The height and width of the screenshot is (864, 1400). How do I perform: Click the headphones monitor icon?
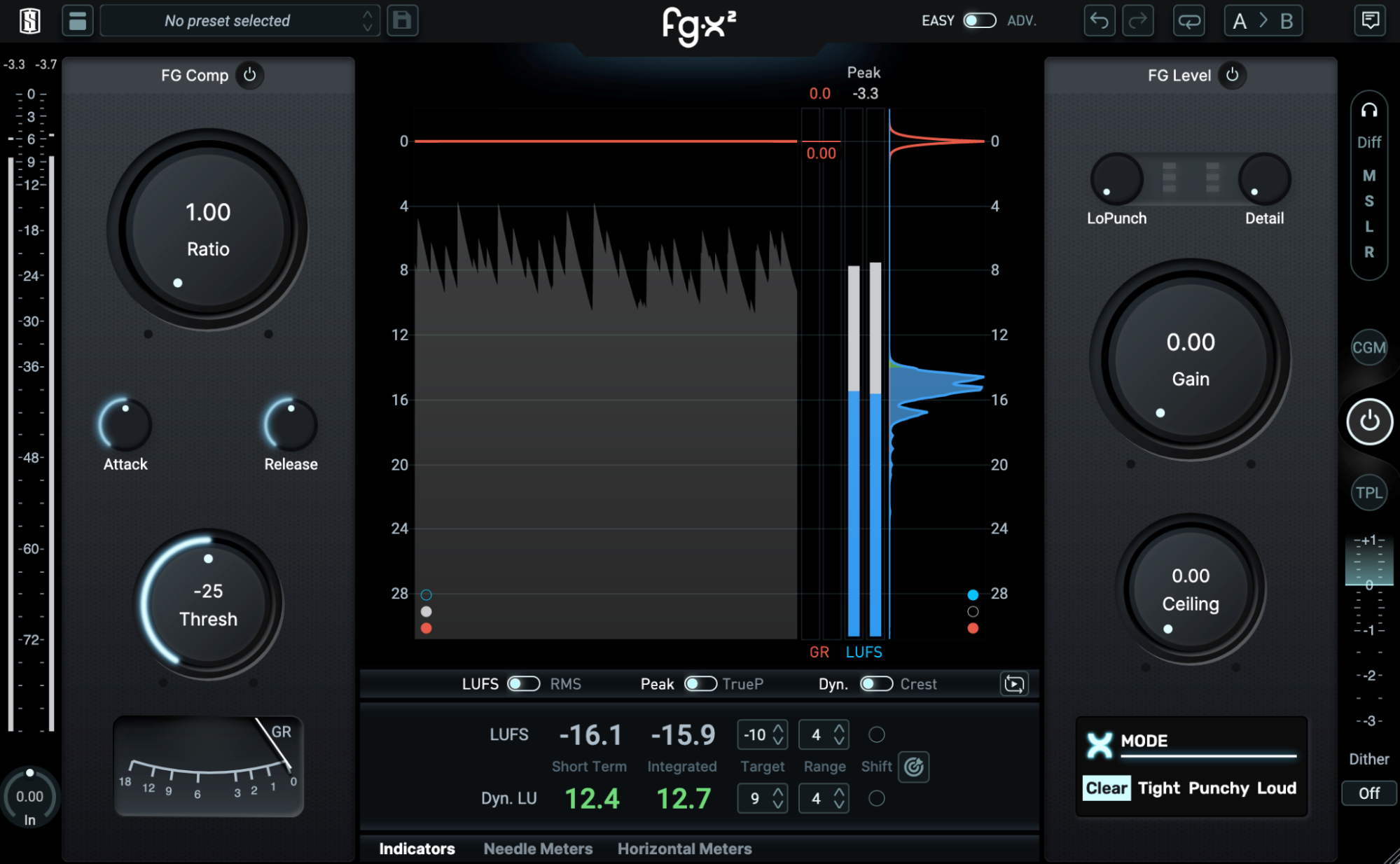click(1369, 111)
